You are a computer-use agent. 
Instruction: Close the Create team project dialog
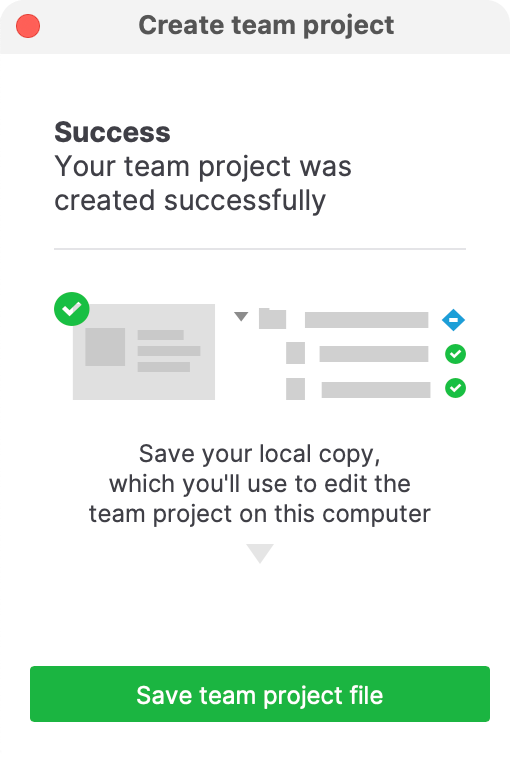pos(28,26)
